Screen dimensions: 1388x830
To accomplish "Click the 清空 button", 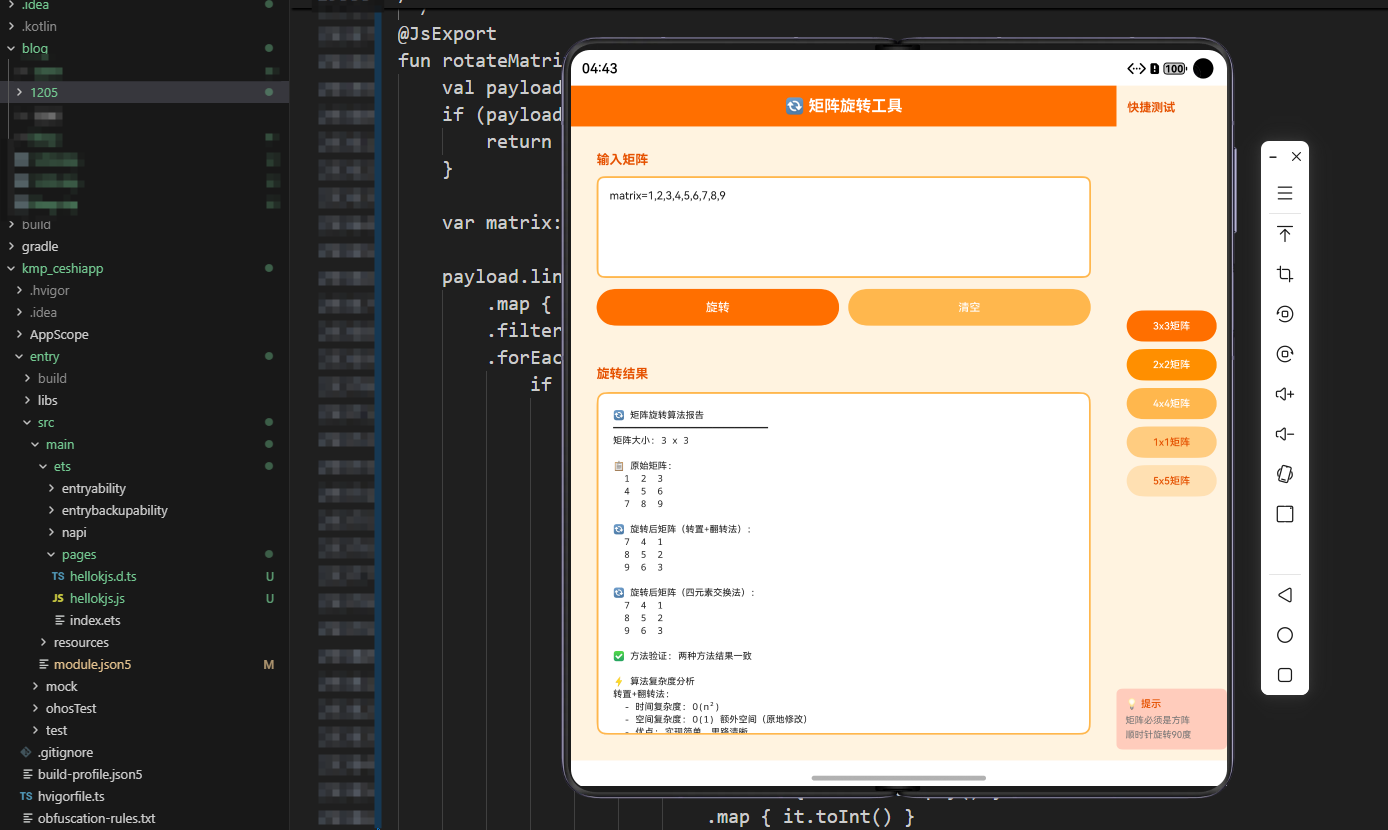I will point(969,307).
